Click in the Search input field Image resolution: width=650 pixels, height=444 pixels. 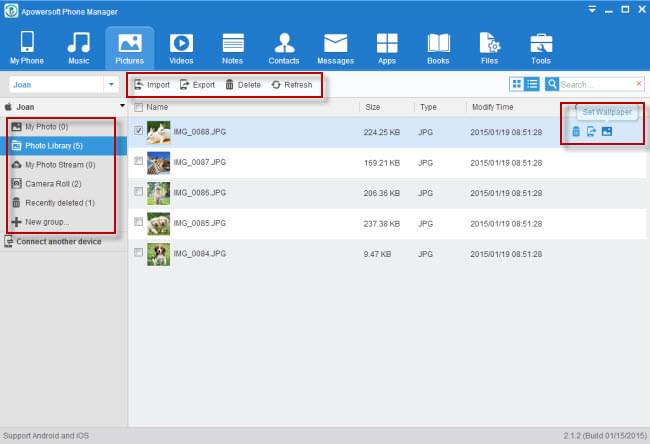[596, 85]
